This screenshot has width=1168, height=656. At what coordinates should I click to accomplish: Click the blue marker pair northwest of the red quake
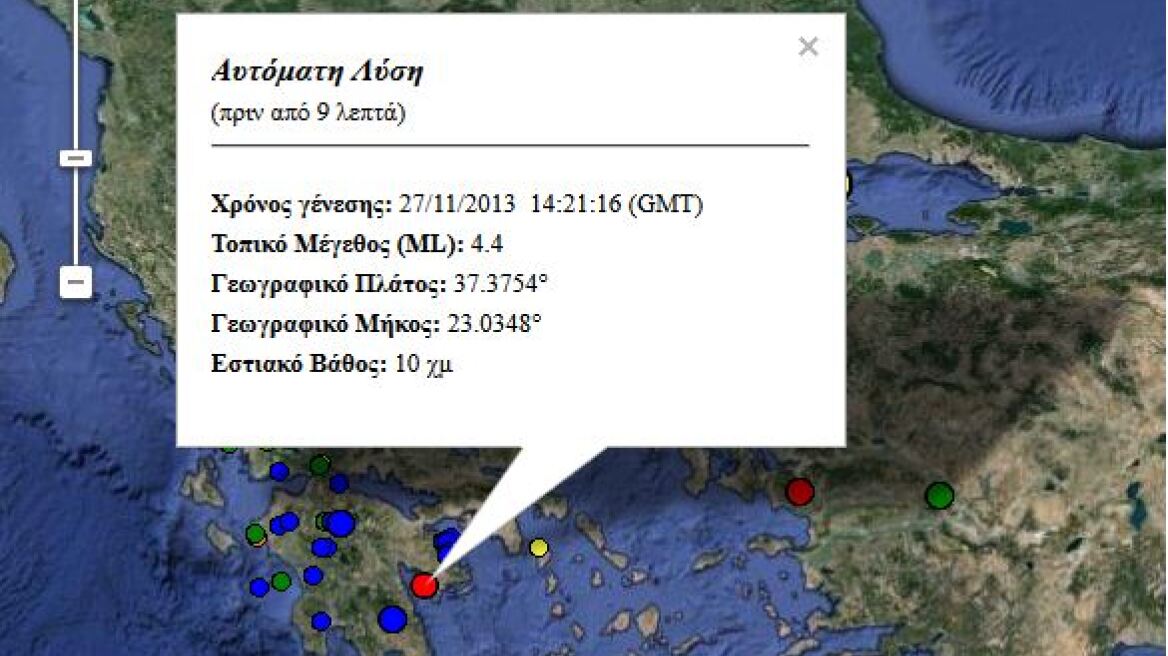(445, 542)
